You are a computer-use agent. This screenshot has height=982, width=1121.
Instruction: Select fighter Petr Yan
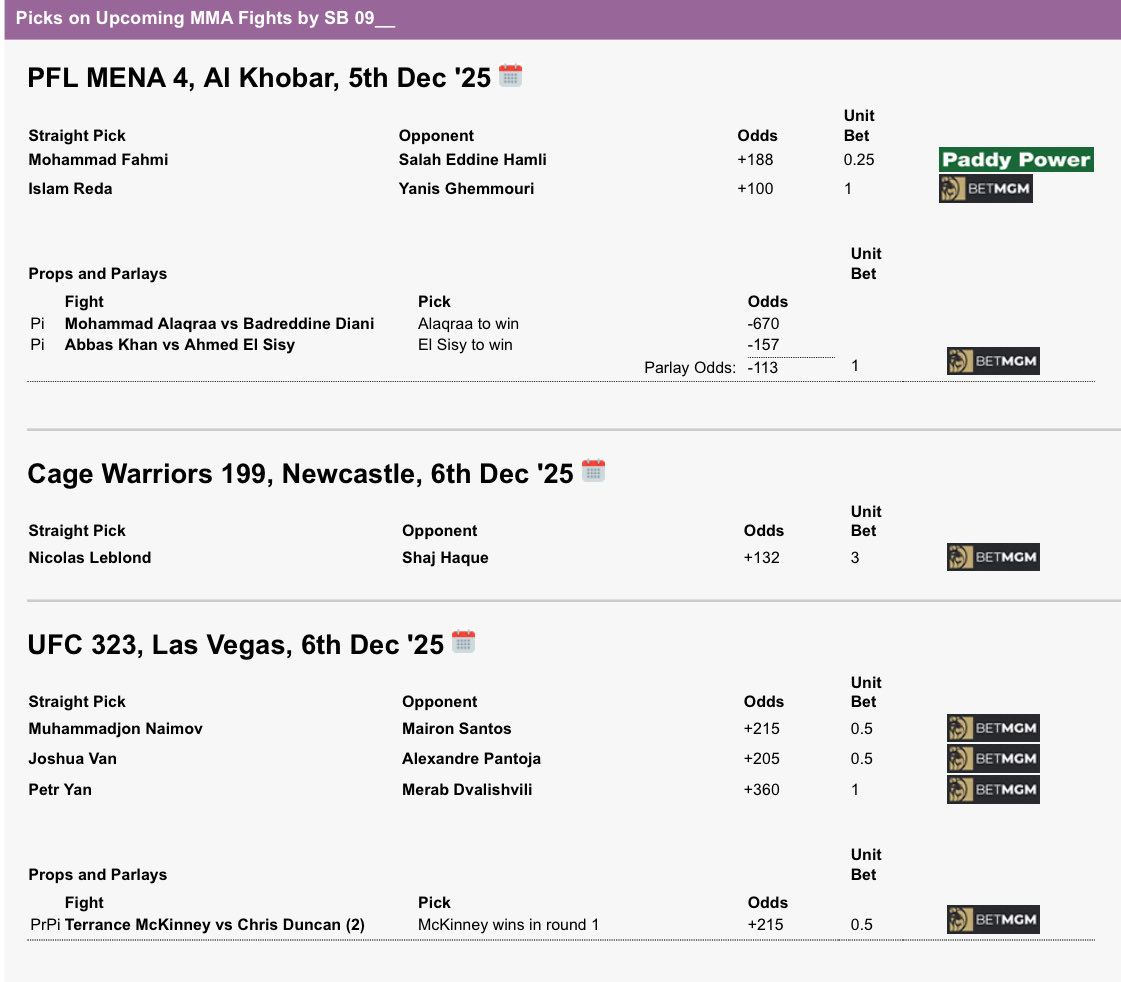tap(60, 790)
